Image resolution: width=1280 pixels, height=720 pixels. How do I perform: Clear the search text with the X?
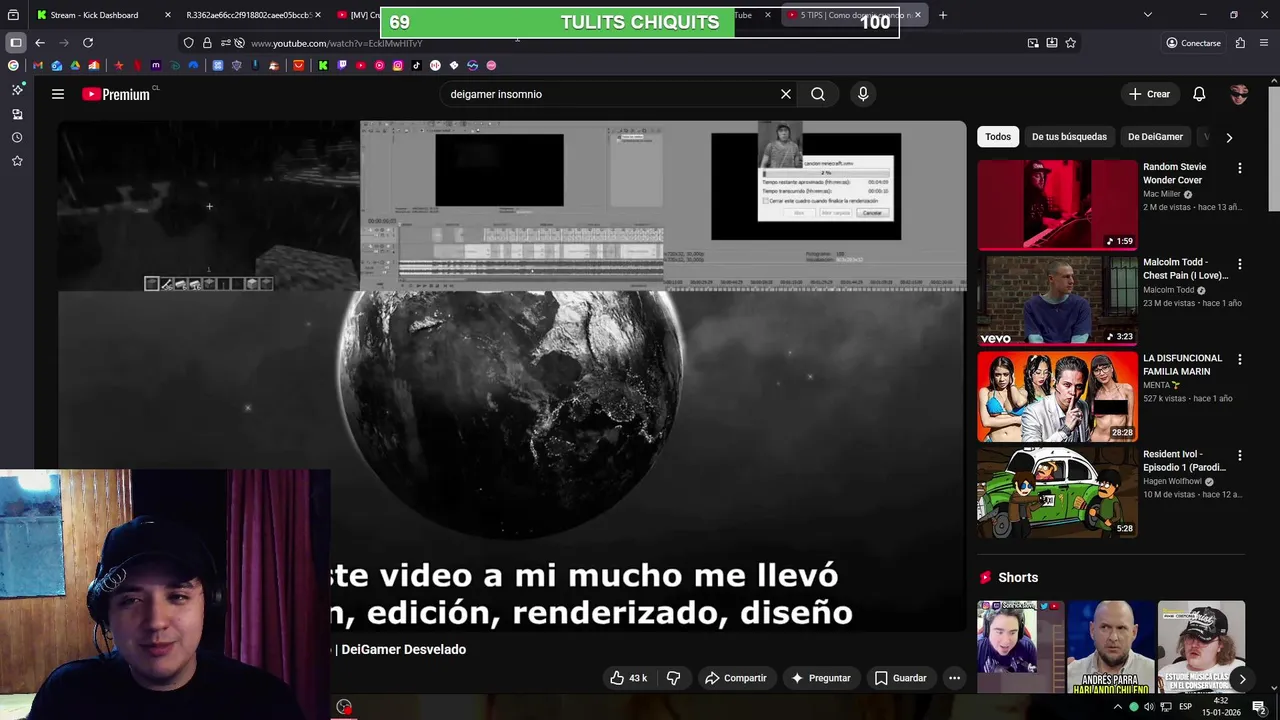tap(786, 94)
